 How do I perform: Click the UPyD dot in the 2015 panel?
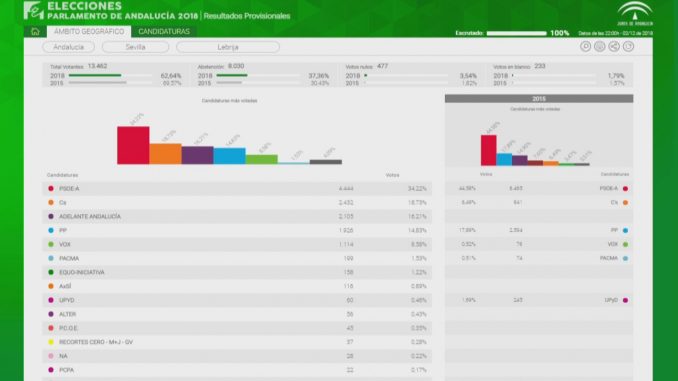click(625, 300)
